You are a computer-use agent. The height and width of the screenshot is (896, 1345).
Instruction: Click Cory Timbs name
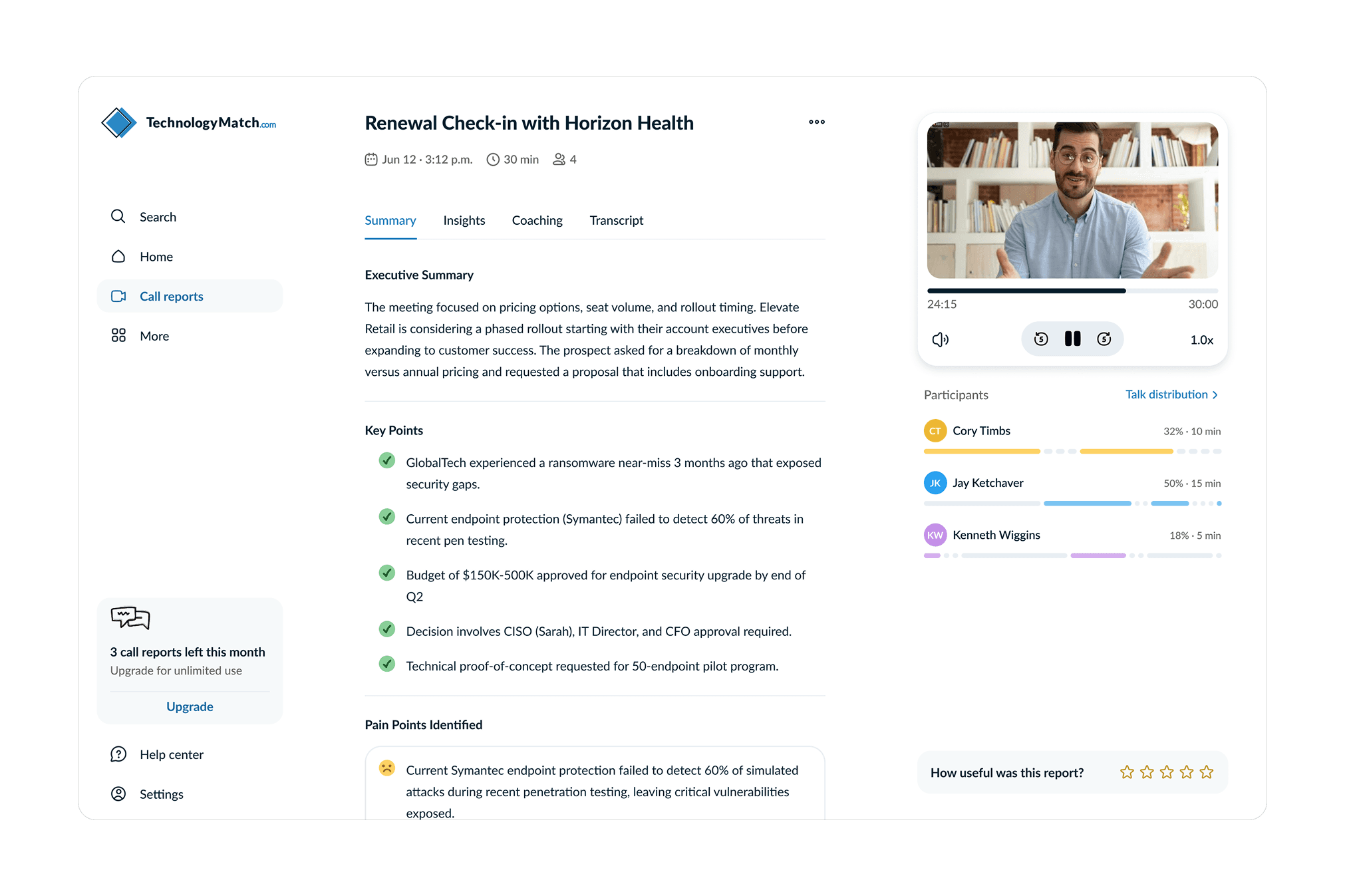point(981,431)
